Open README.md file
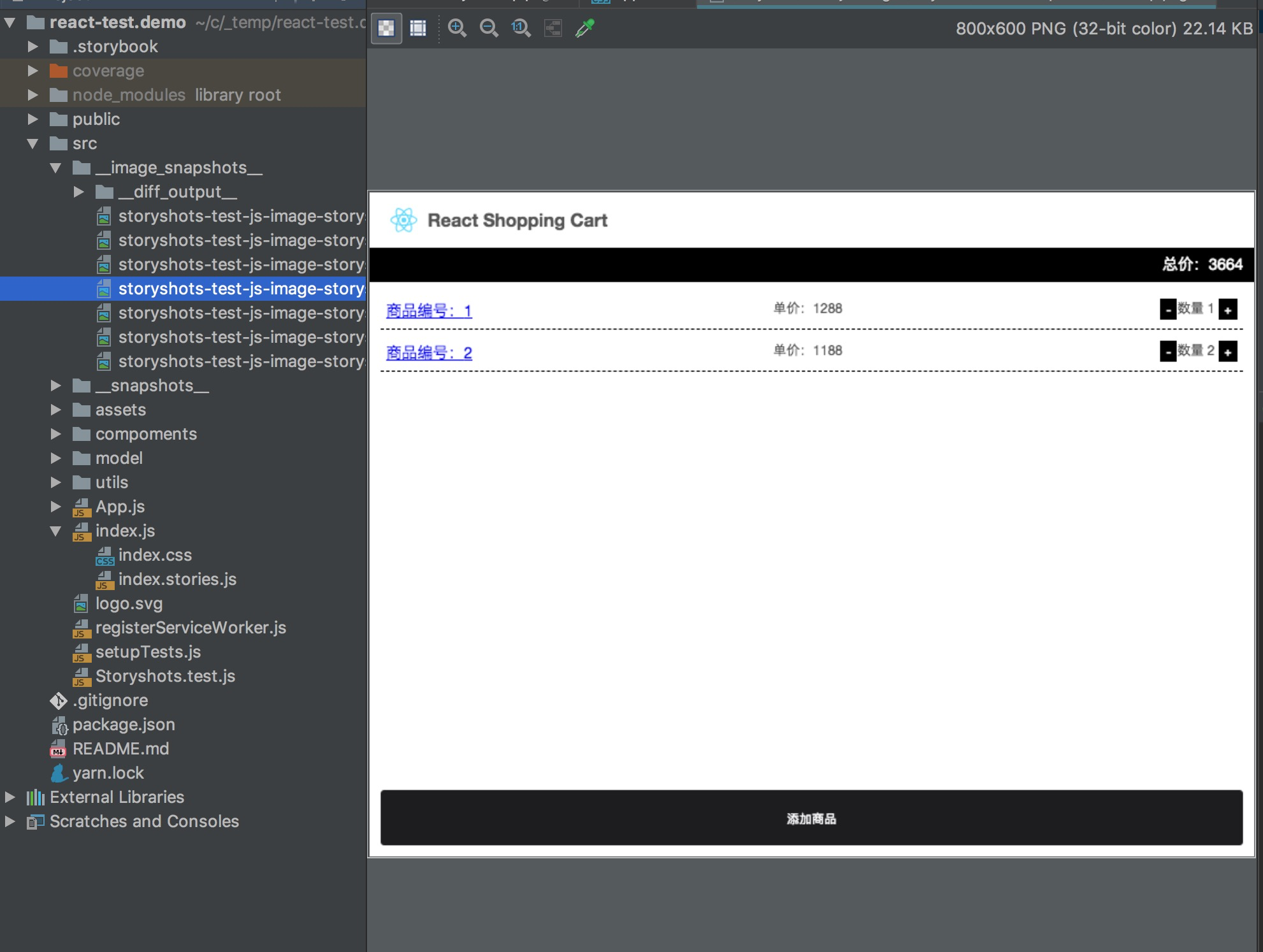The height and width of the screenshot is (952, 1263). (120, 749)
